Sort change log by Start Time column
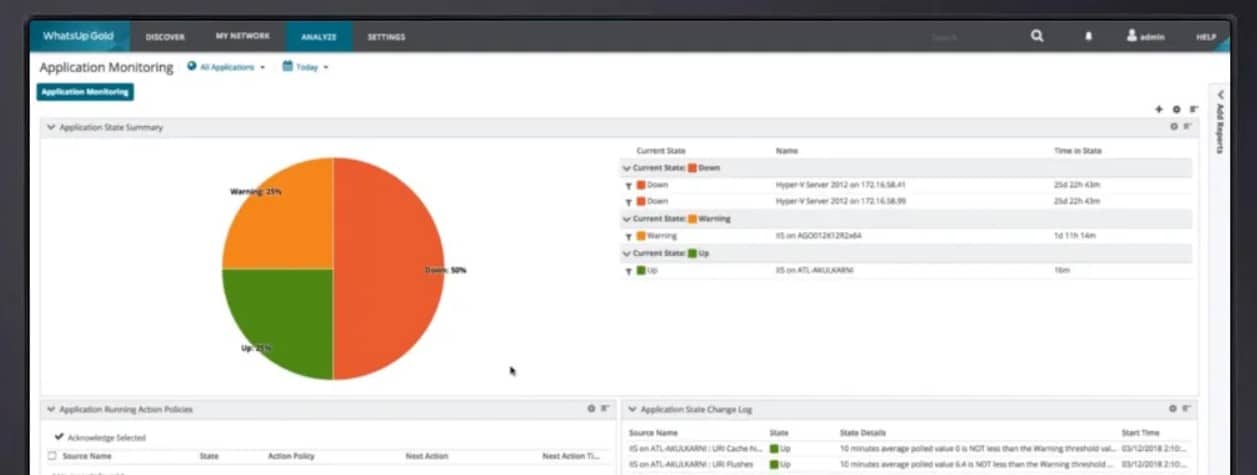The width and height of the screenshot is (1257, 475). (1141, 433)
